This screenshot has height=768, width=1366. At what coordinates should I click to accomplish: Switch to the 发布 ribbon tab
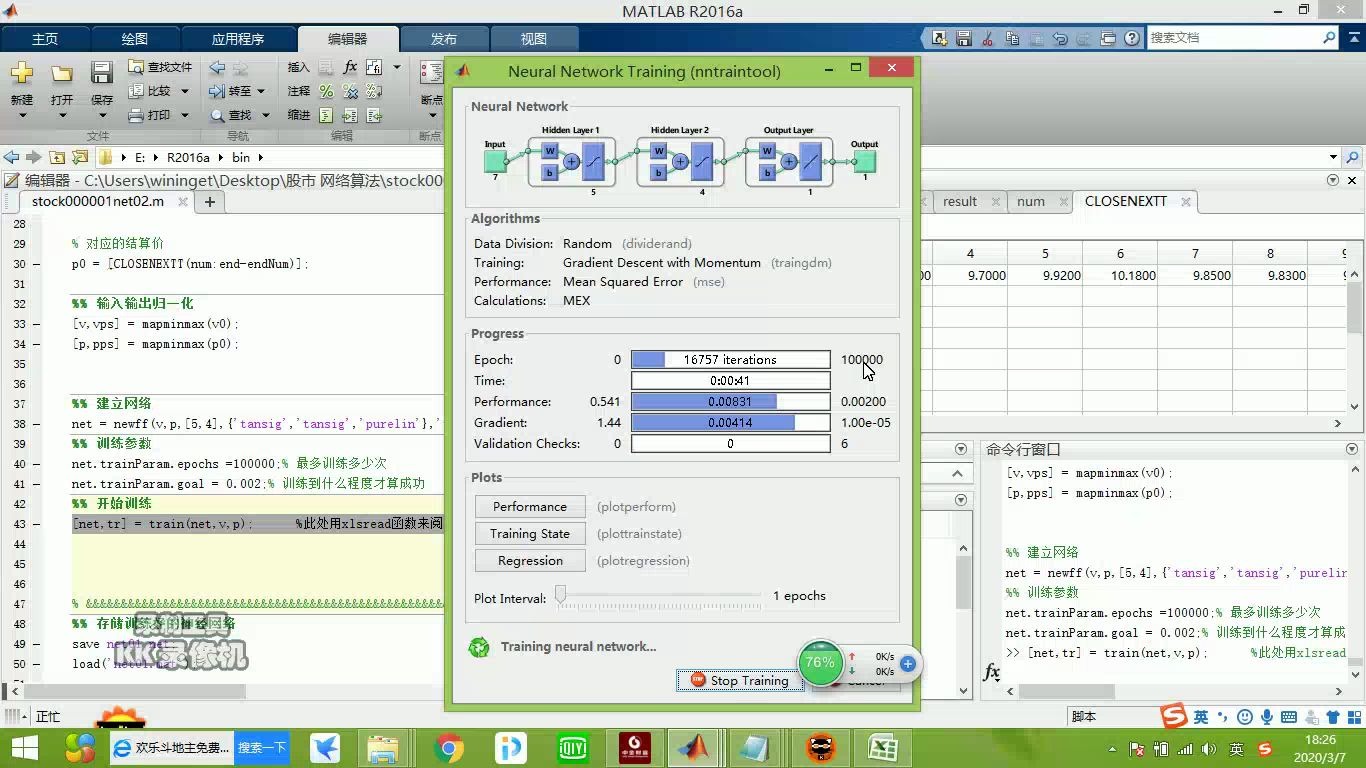444,39
